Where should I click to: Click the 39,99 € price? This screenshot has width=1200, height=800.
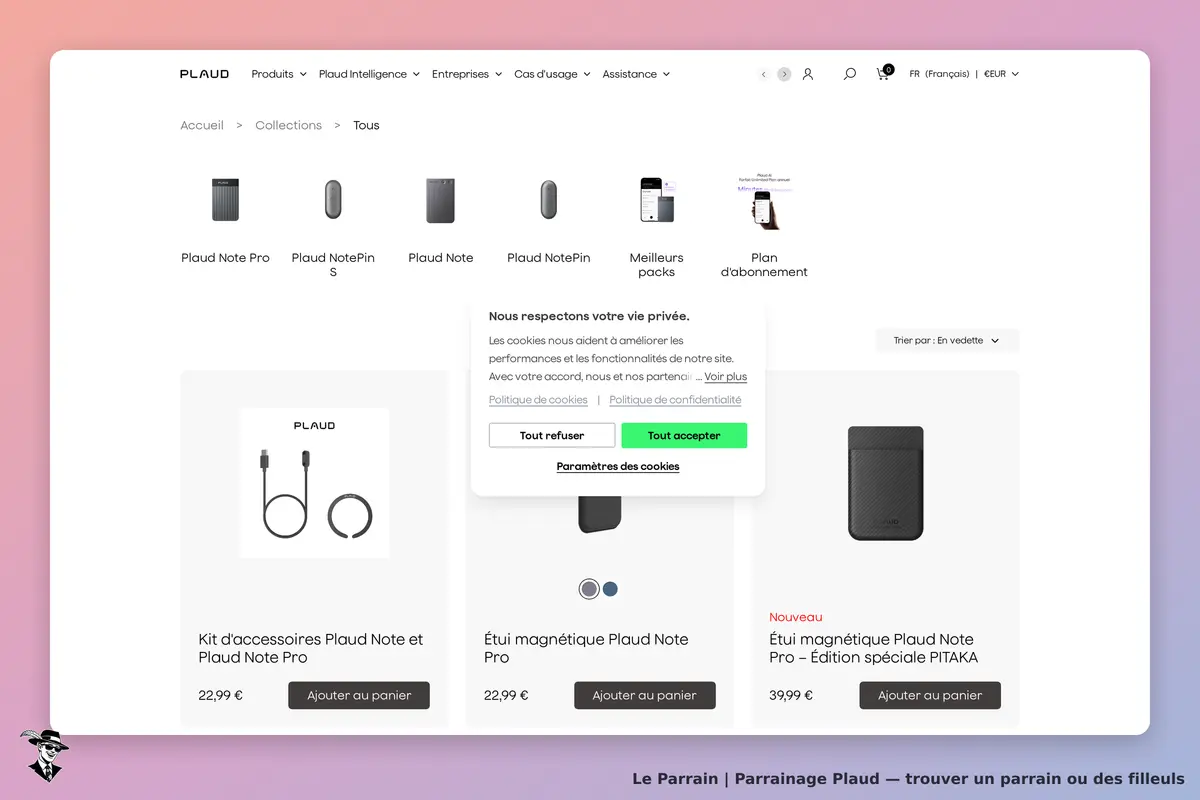point(791,696)
